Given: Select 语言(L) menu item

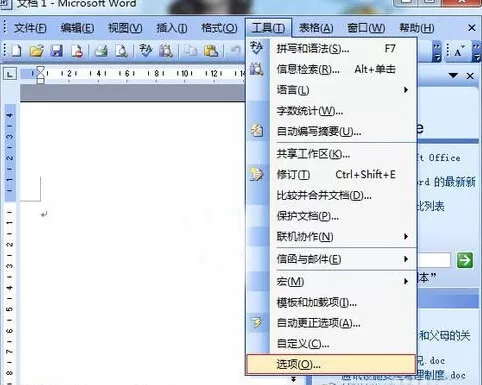Looking at the screenshot, I should (x=331, y=90).
